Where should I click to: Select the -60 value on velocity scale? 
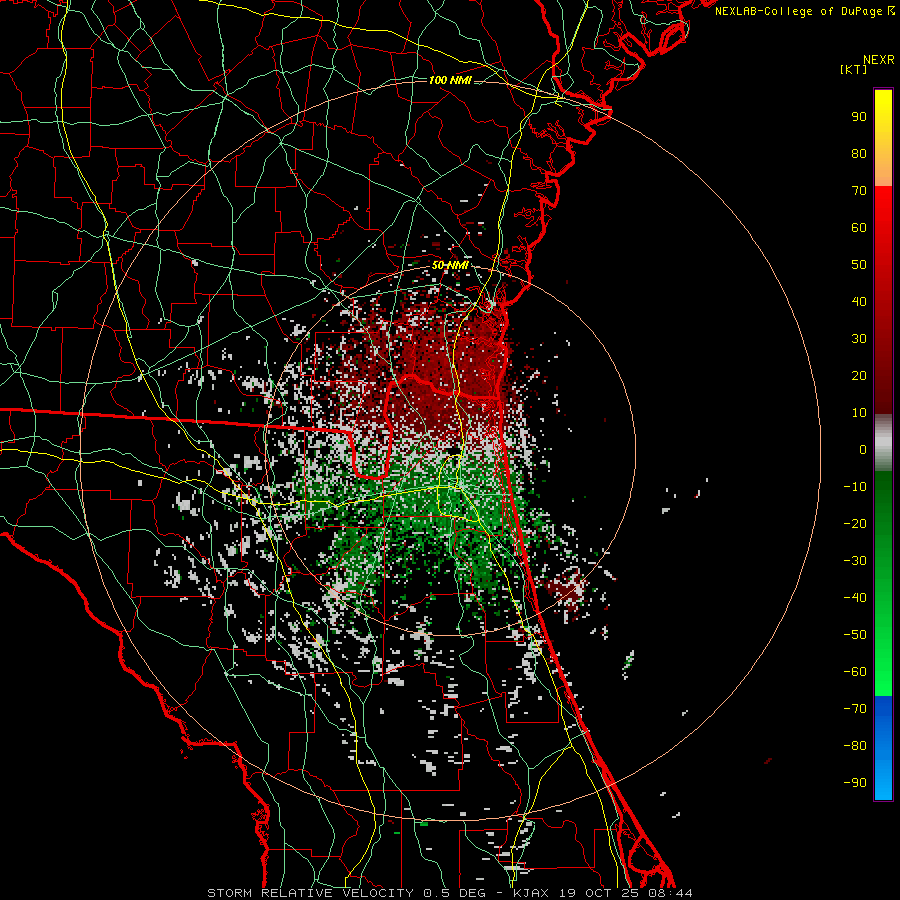[855, 672]
